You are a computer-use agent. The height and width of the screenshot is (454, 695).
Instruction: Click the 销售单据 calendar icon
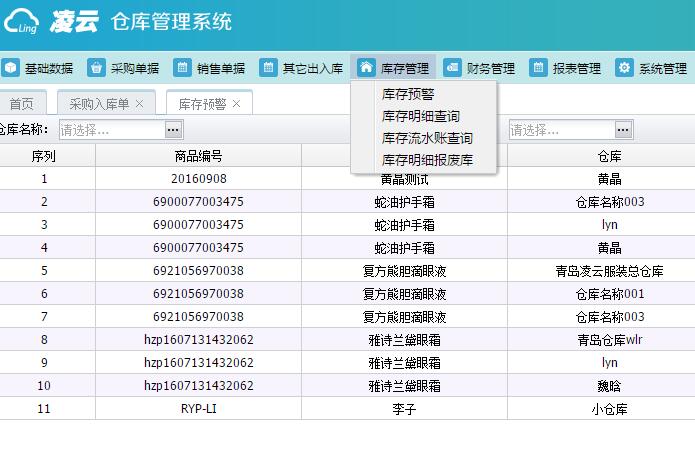(183, 68)
